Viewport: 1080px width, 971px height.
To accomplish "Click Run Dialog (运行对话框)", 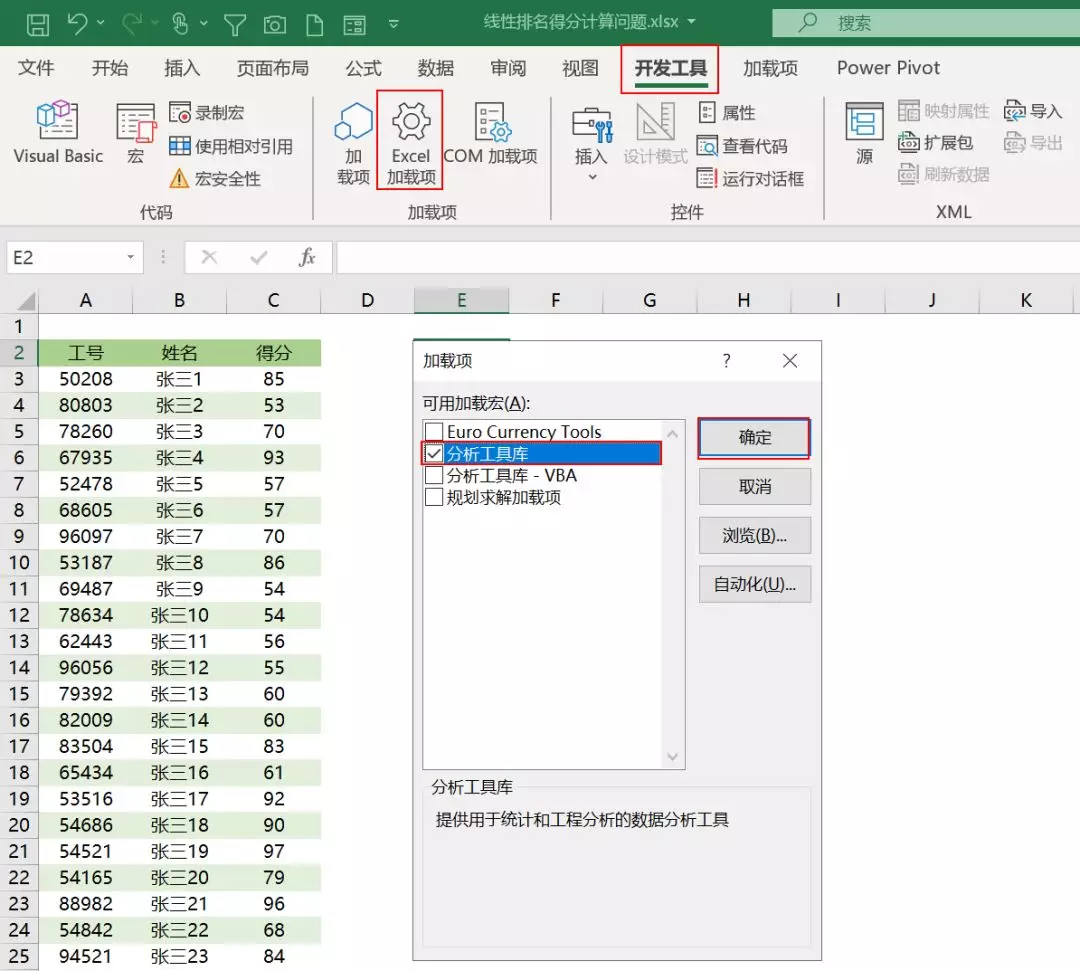I will [751, 179].
